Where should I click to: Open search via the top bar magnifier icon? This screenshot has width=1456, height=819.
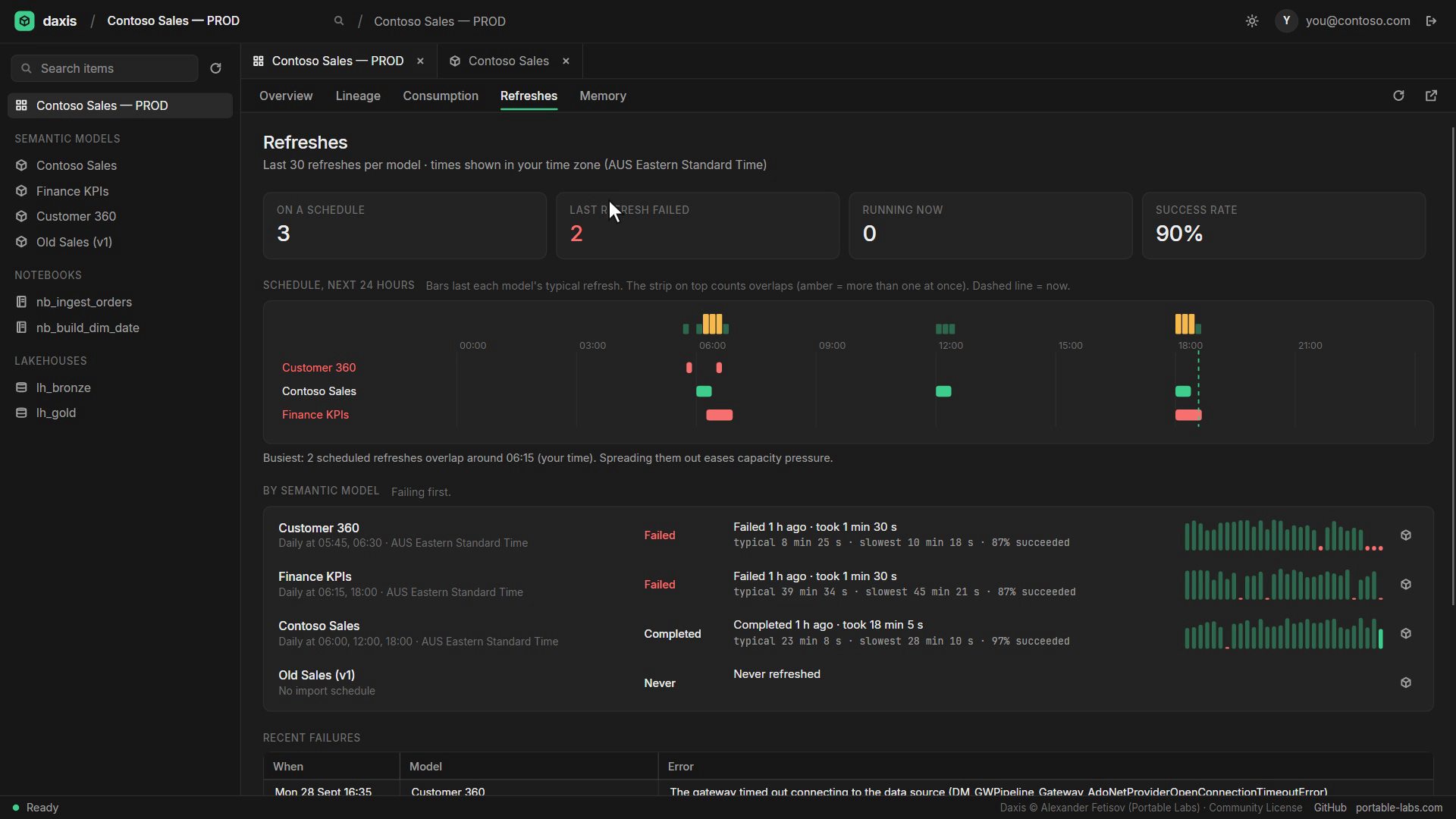[339, 21]
